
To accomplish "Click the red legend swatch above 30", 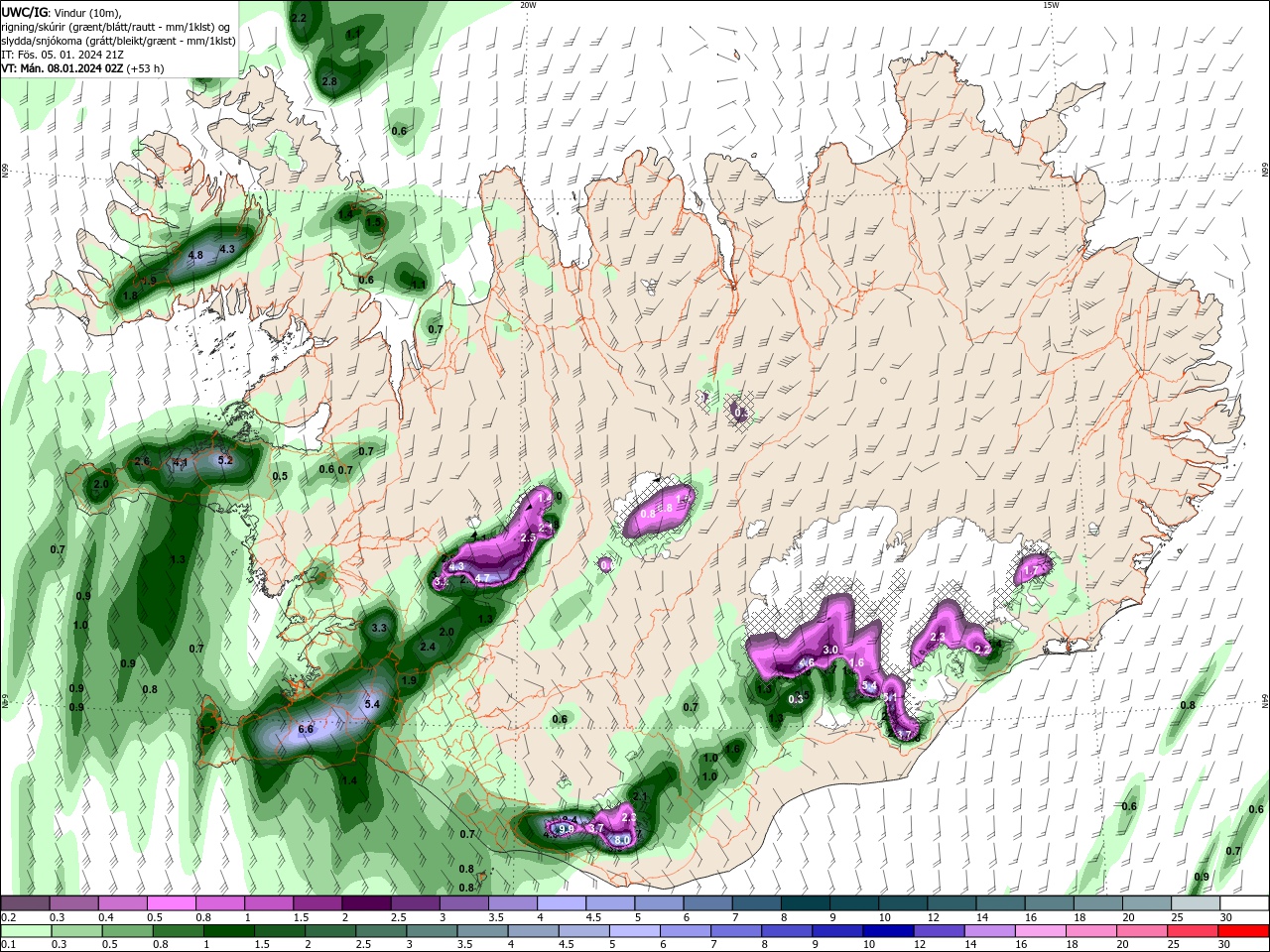I will [1243, 931].
